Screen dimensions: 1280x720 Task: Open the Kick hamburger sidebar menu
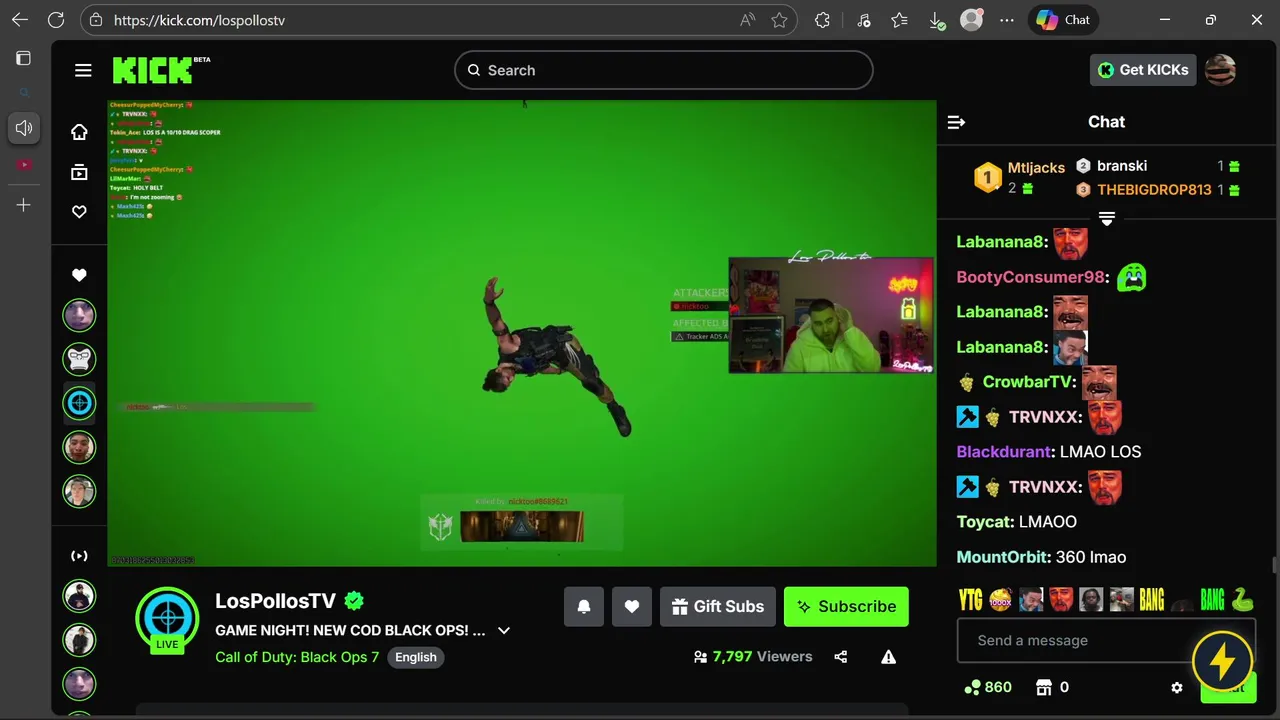click(x=83, y=70)
